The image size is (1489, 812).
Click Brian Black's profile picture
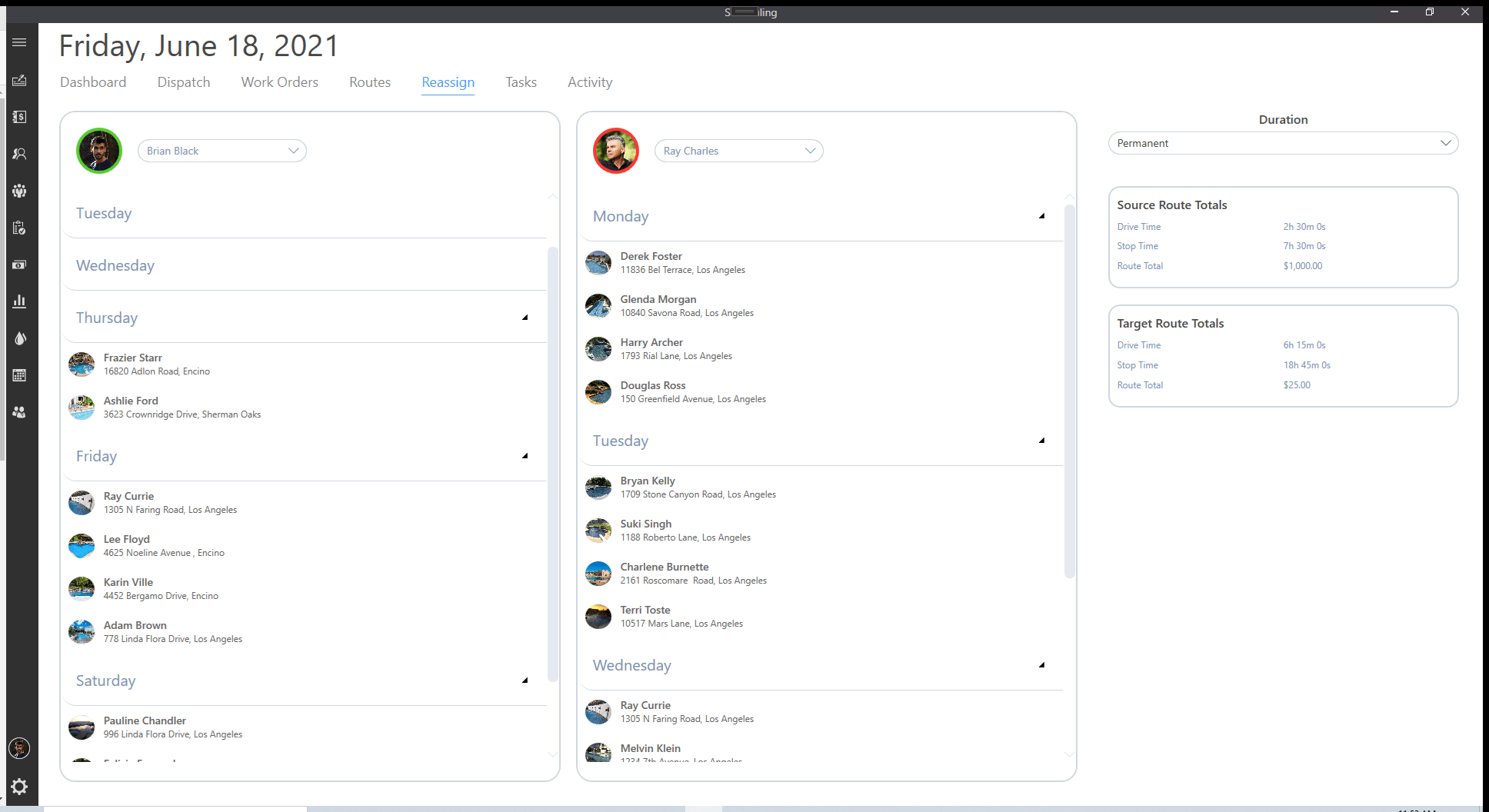coord(98,150)
